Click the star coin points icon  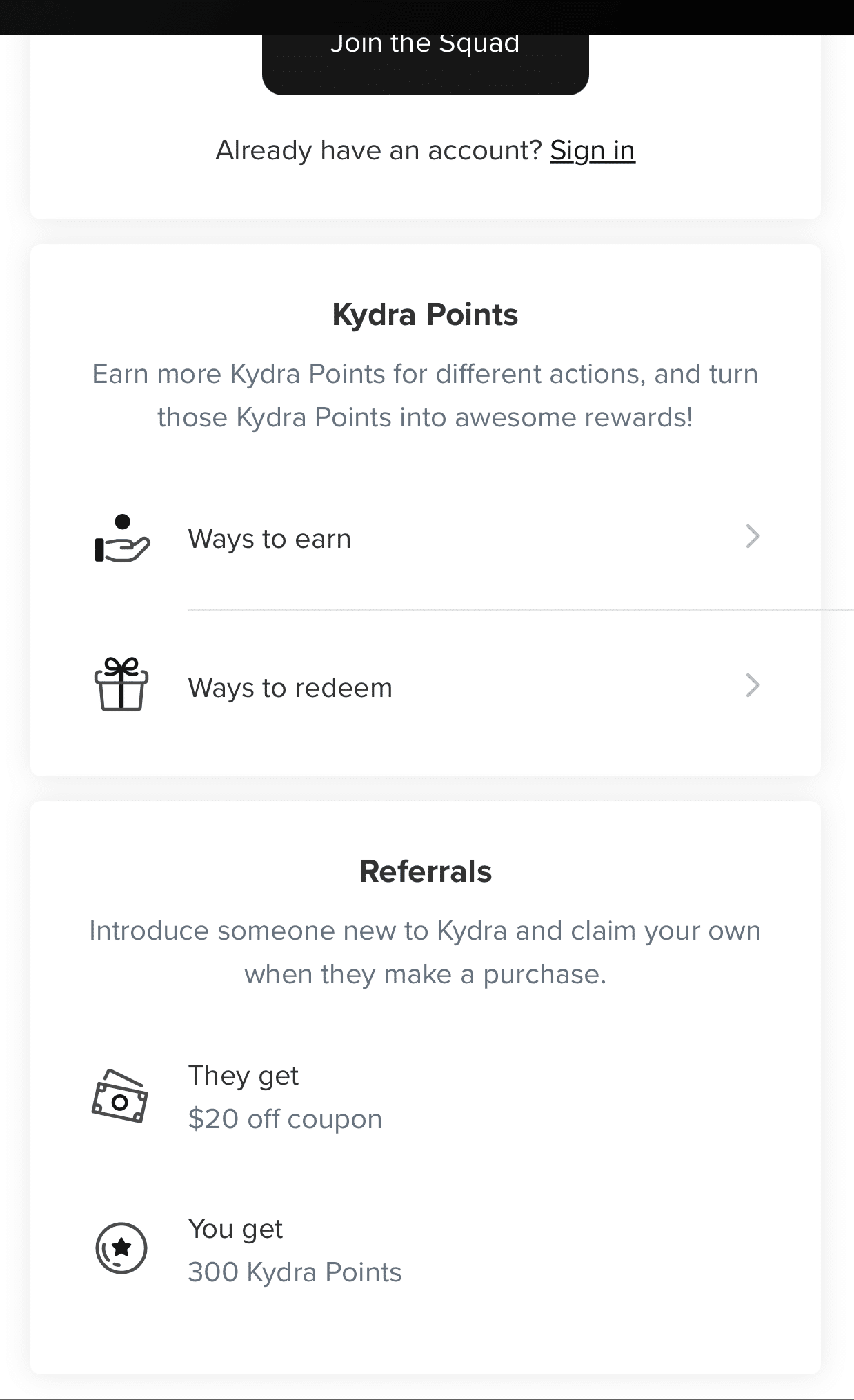(x=121, y=1248)
